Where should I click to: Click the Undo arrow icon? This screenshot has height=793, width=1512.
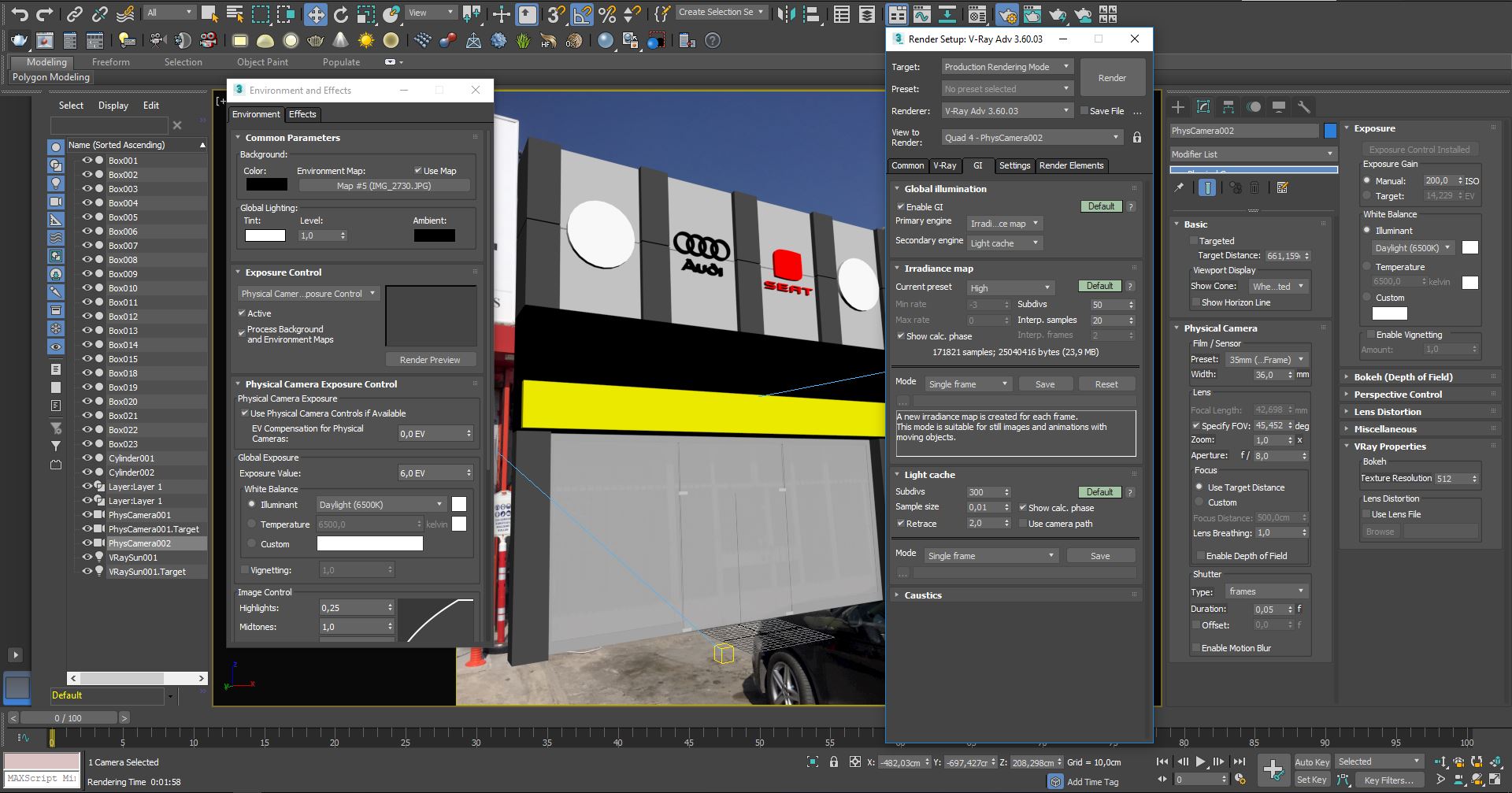(20, 13)
